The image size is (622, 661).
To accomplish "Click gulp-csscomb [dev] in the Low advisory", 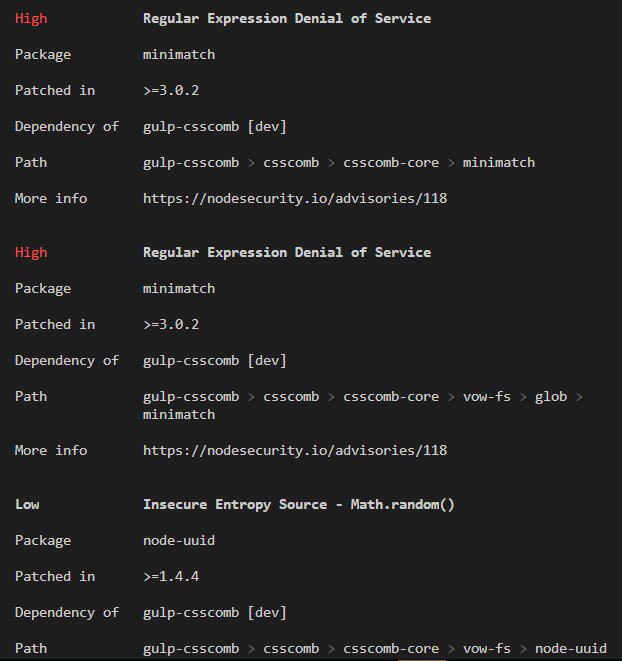I will pyautogui.click(x=215, y=613).
